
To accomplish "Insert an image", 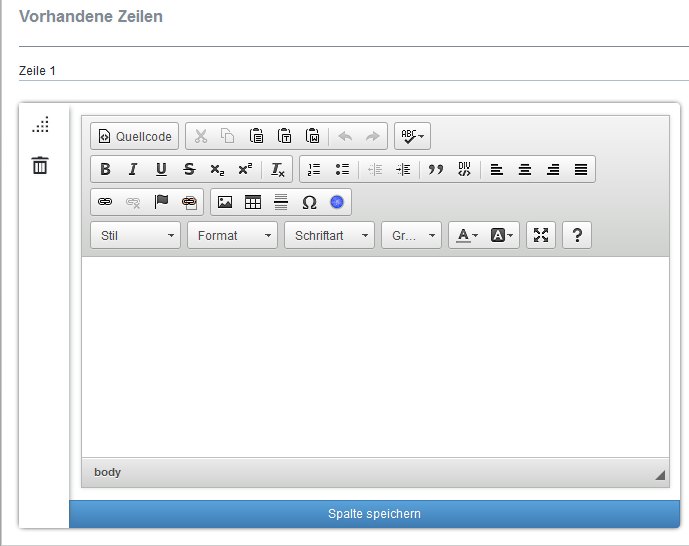I will [225, 202].
